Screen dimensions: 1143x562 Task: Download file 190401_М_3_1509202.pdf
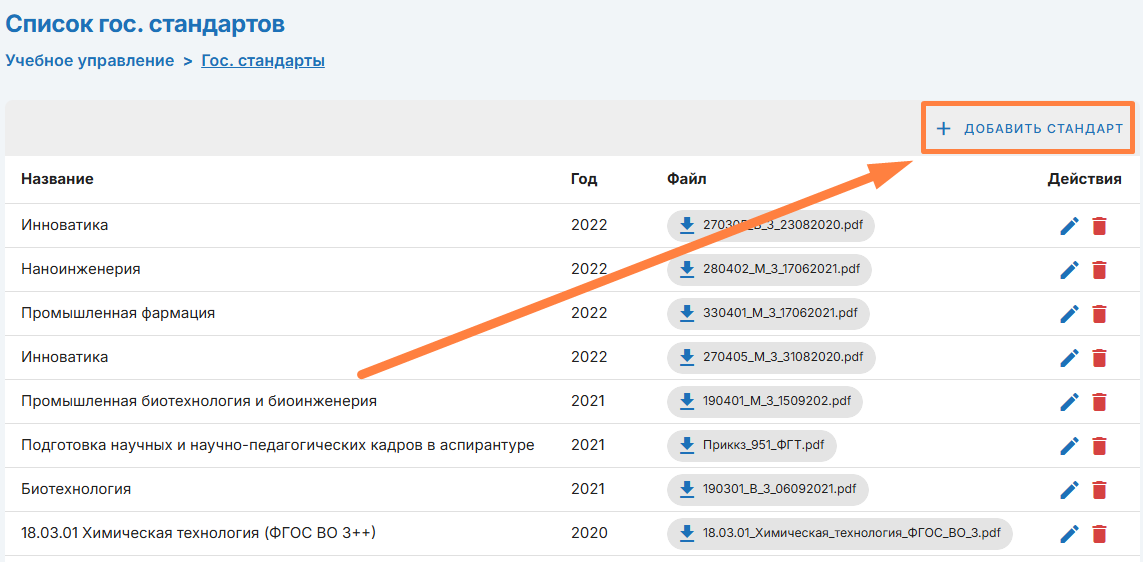click(764, 401)
